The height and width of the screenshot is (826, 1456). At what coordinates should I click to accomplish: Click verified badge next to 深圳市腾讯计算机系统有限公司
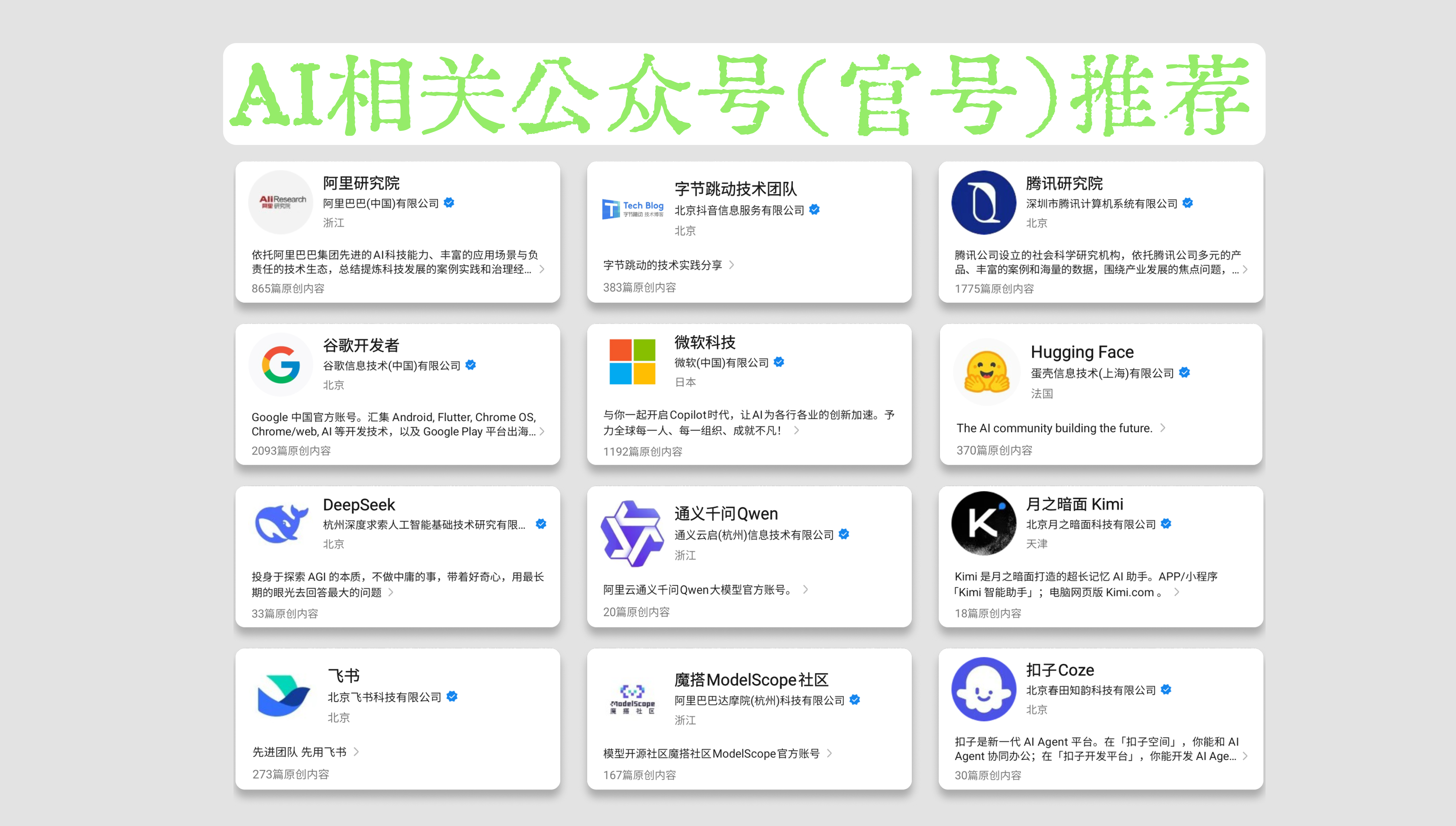pos(1188,202)
